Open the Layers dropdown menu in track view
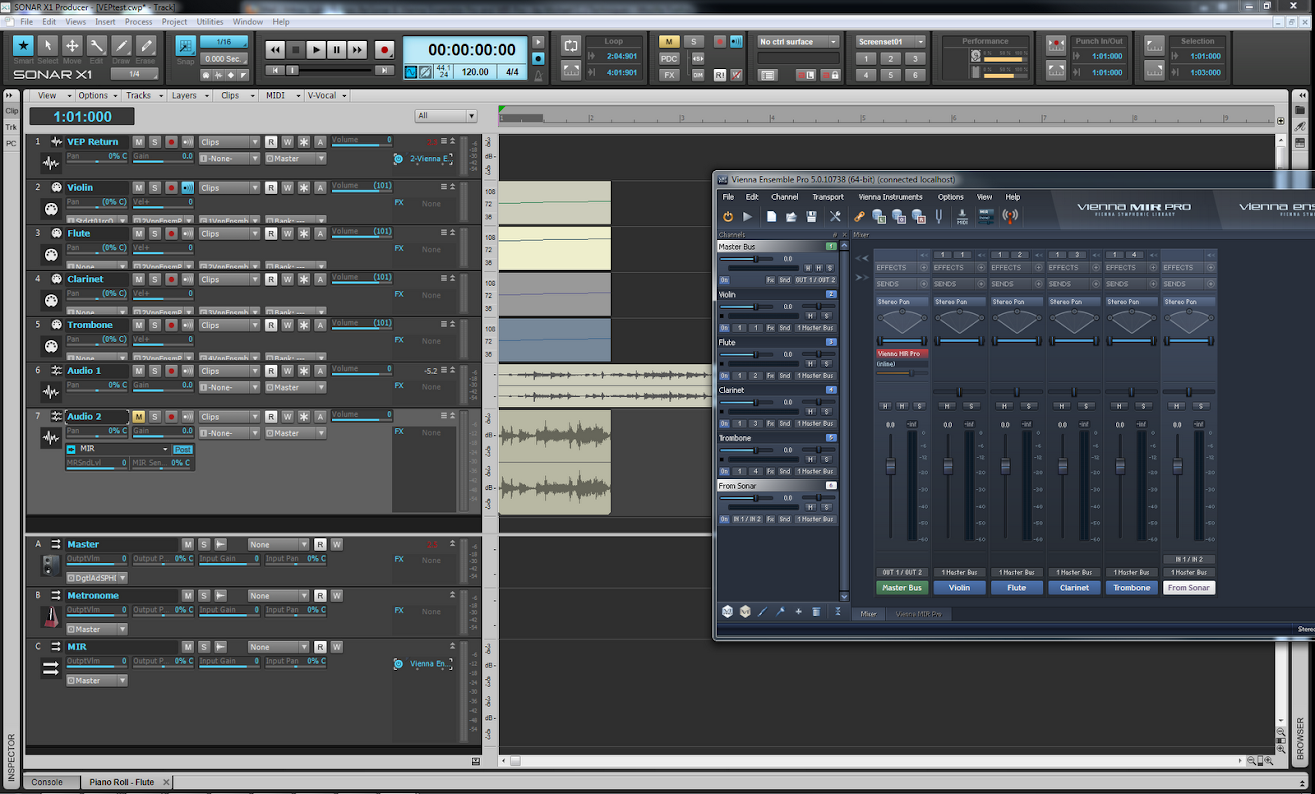The image size is (1315, 794). coord(189,96)
